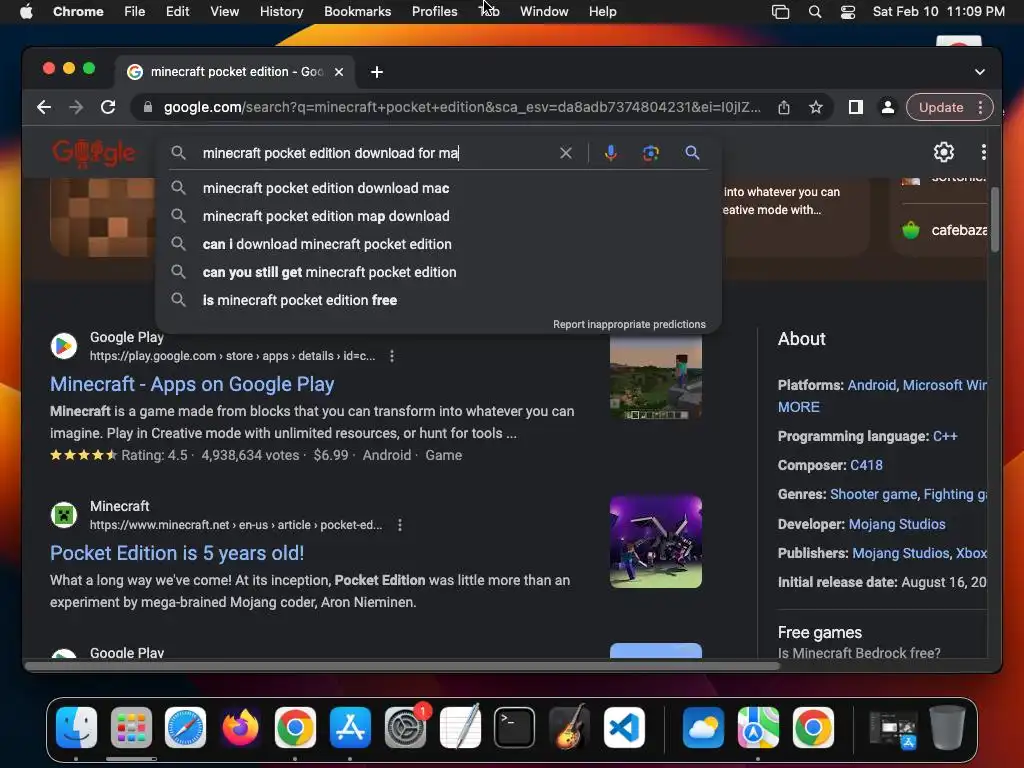Click 'Report inappropriate predictions' link
Viewport: 1024px width, 768px height.
tap(629, 325)
